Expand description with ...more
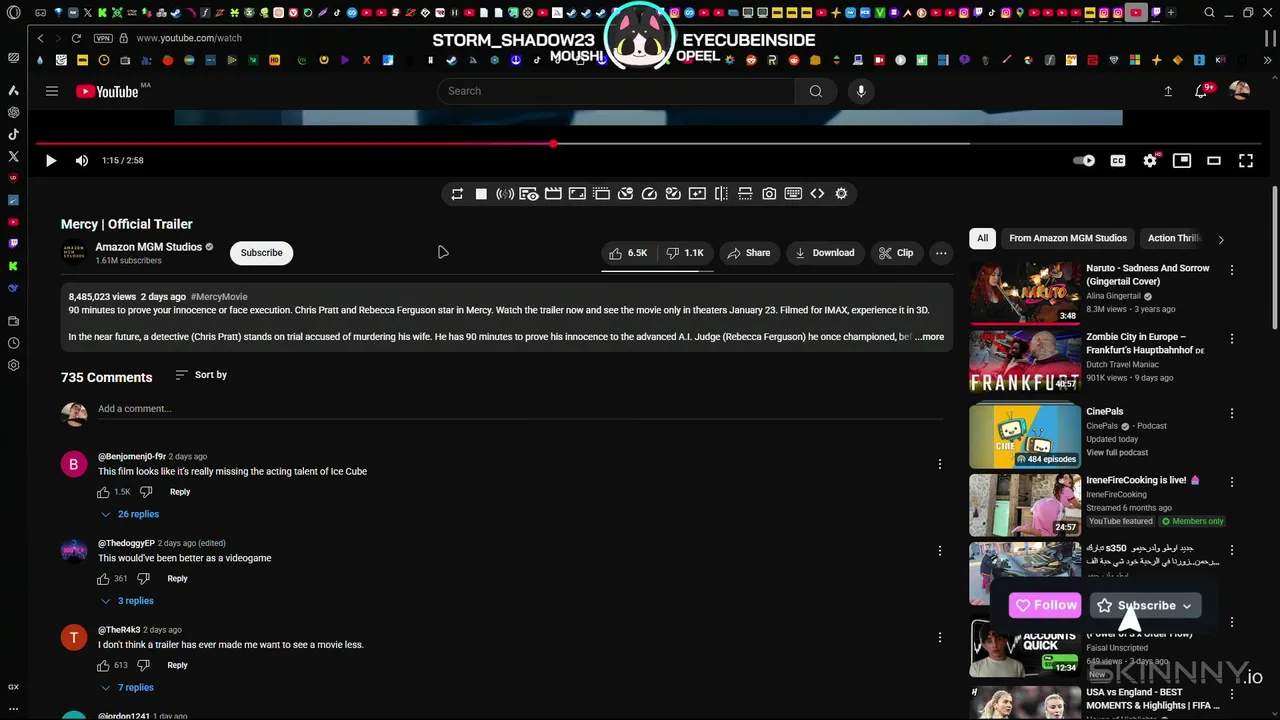Screen dimensions: 1280x720 pos(929,337)
